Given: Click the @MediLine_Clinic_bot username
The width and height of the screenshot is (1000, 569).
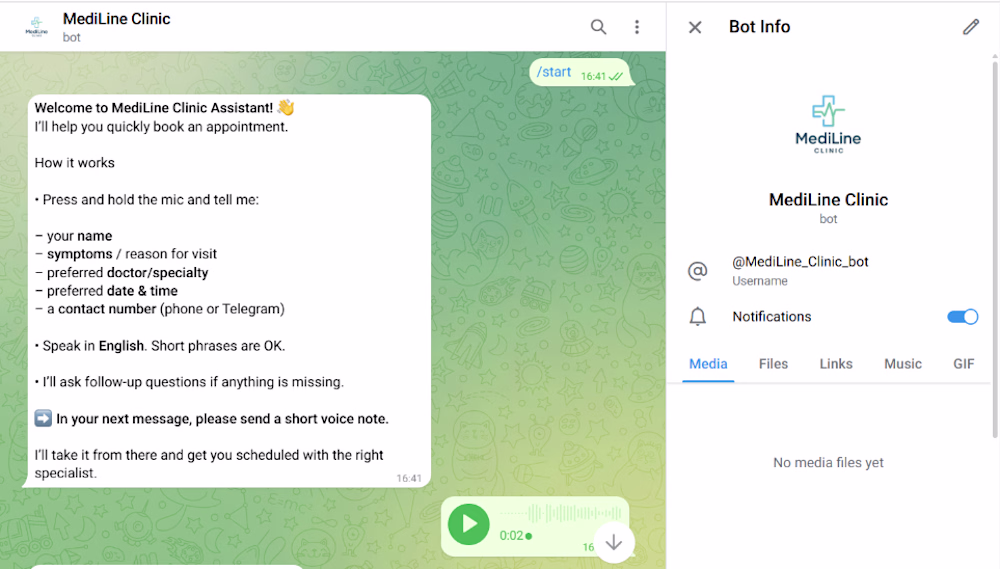Looking at the screenshot, I should coord(800,262).
